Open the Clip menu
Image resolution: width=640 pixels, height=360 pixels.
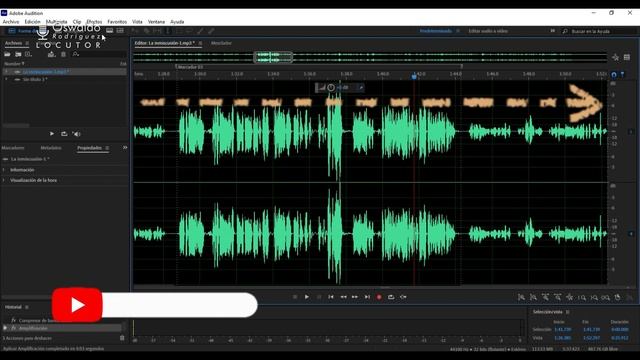[x=77, y=22]
